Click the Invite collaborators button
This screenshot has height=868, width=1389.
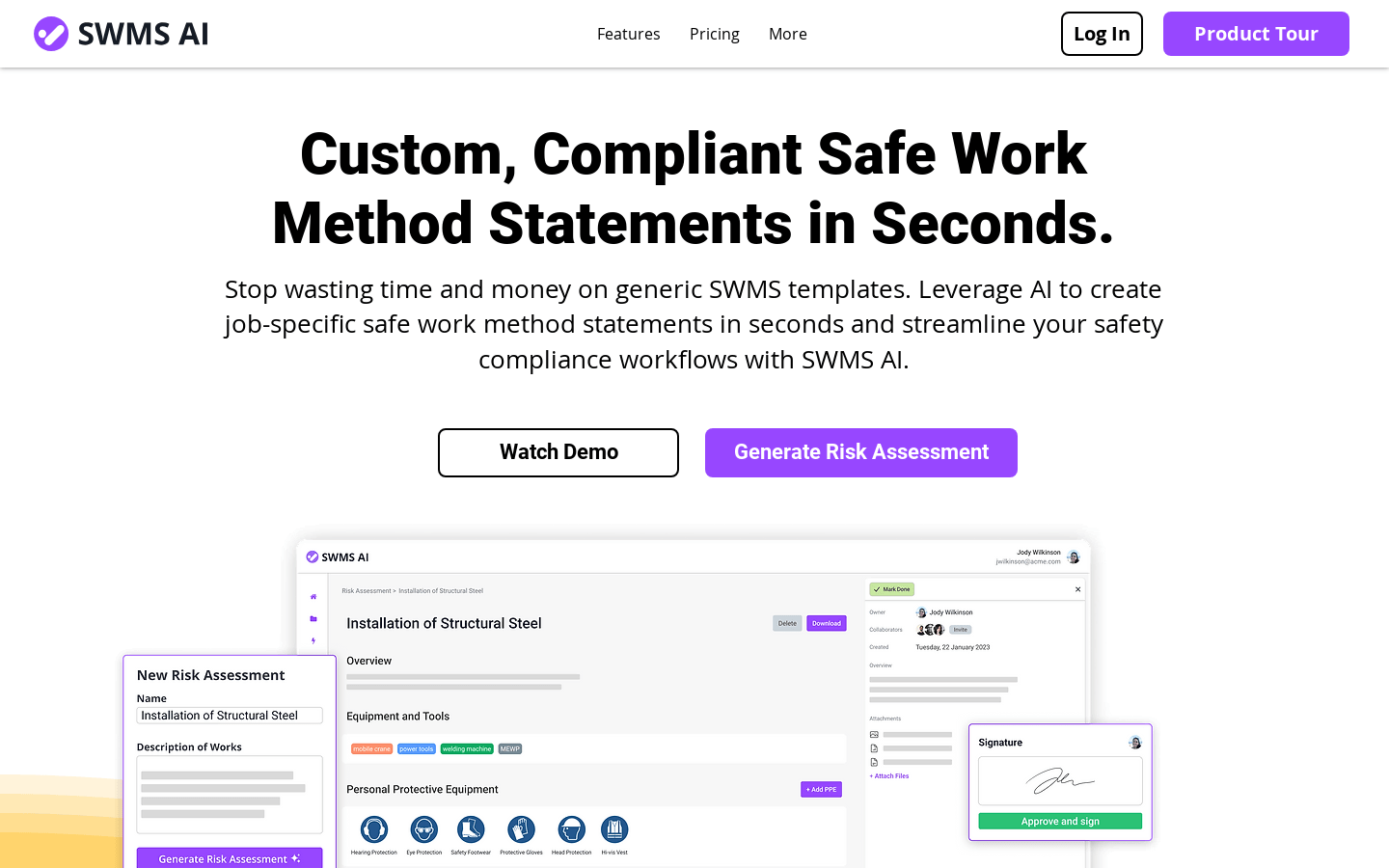click(x=960, y=630)
